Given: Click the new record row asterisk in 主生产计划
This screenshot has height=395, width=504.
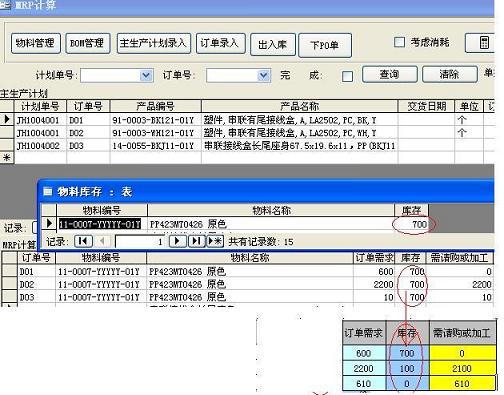Looking at the screenshot, I should (7, 158).
